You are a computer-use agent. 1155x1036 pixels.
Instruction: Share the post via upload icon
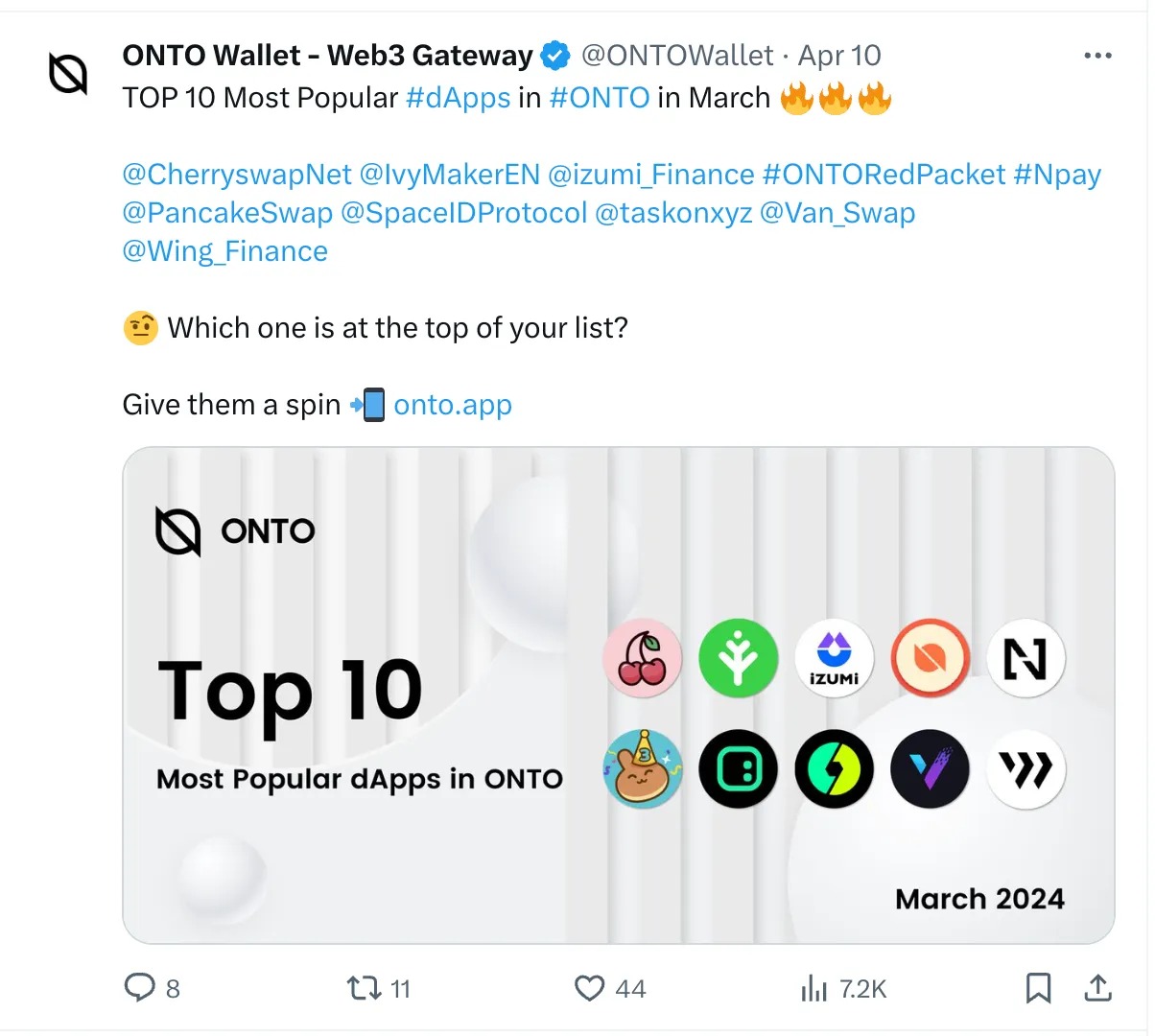point(1097,988)
